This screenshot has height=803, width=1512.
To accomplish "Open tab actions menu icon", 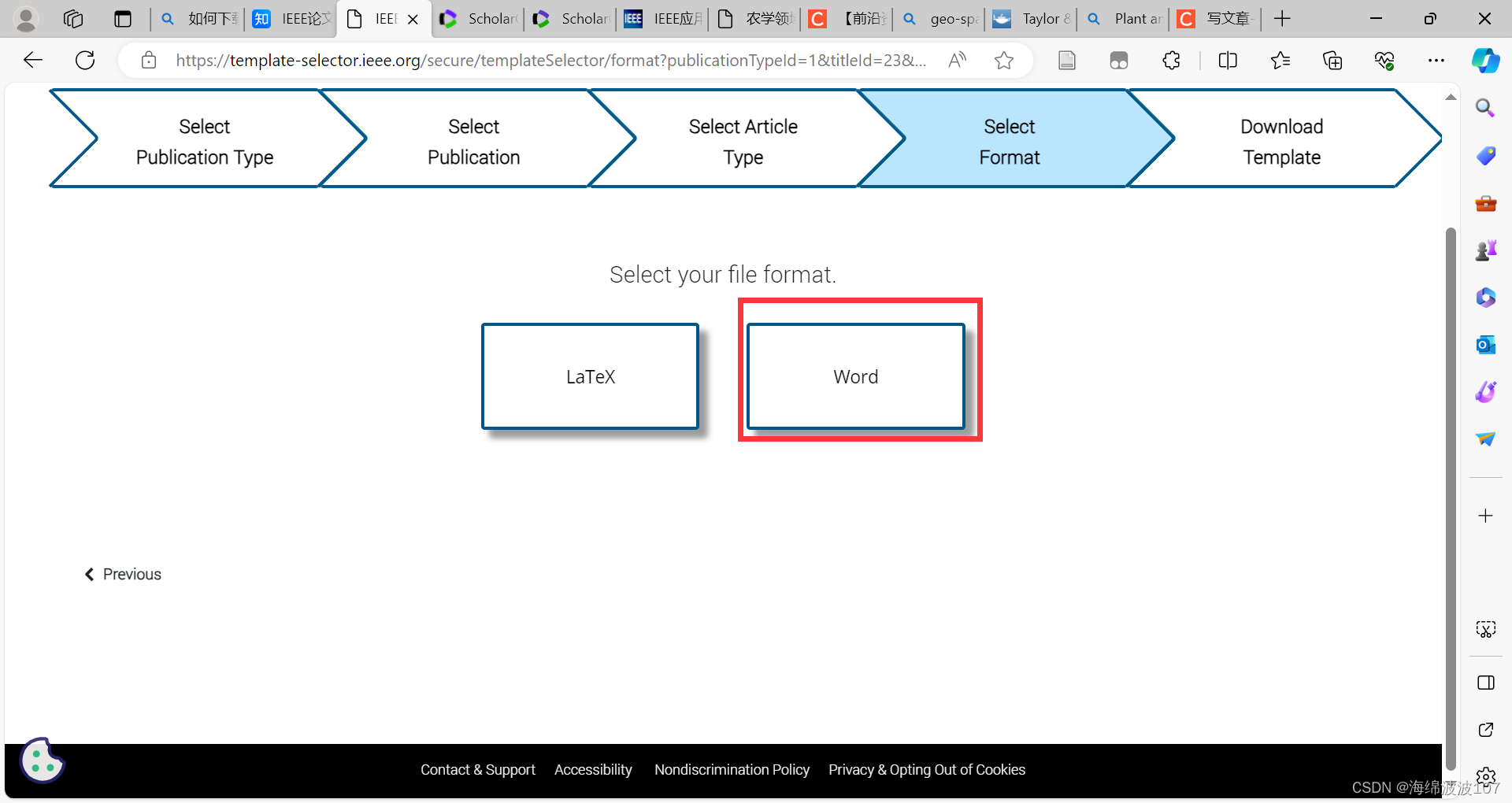I will [x=123, y=19].
